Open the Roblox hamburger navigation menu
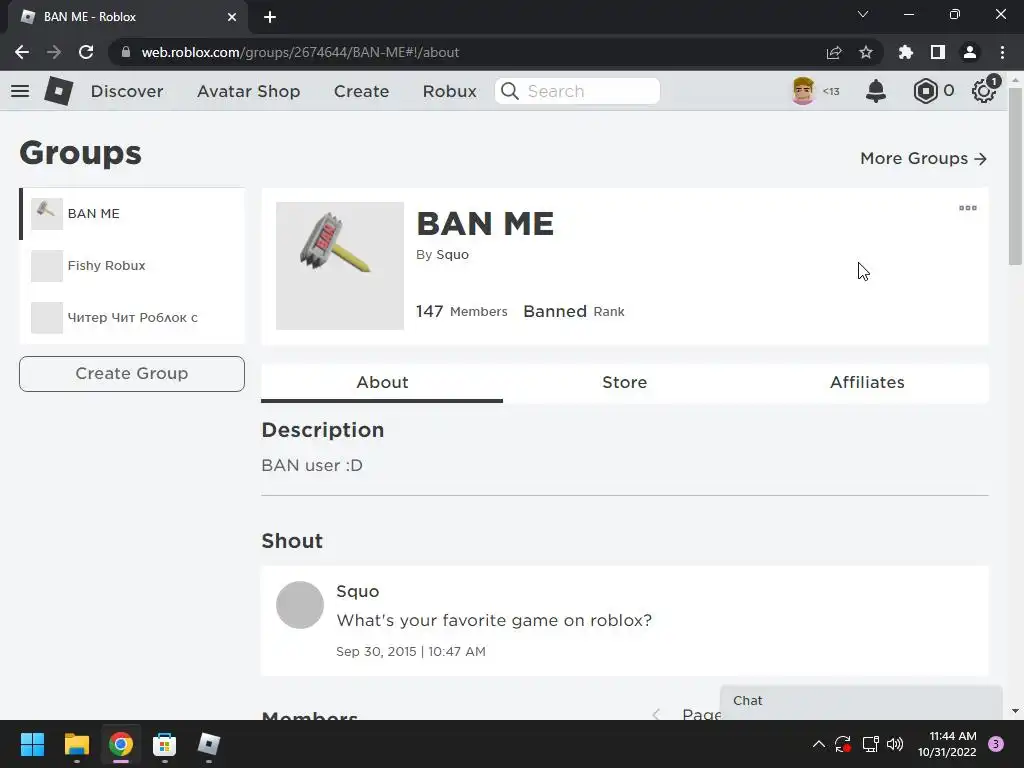 click(20, 91)
